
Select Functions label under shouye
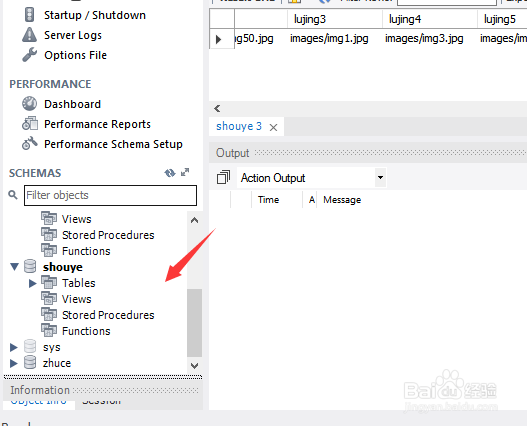pos(86,331)
